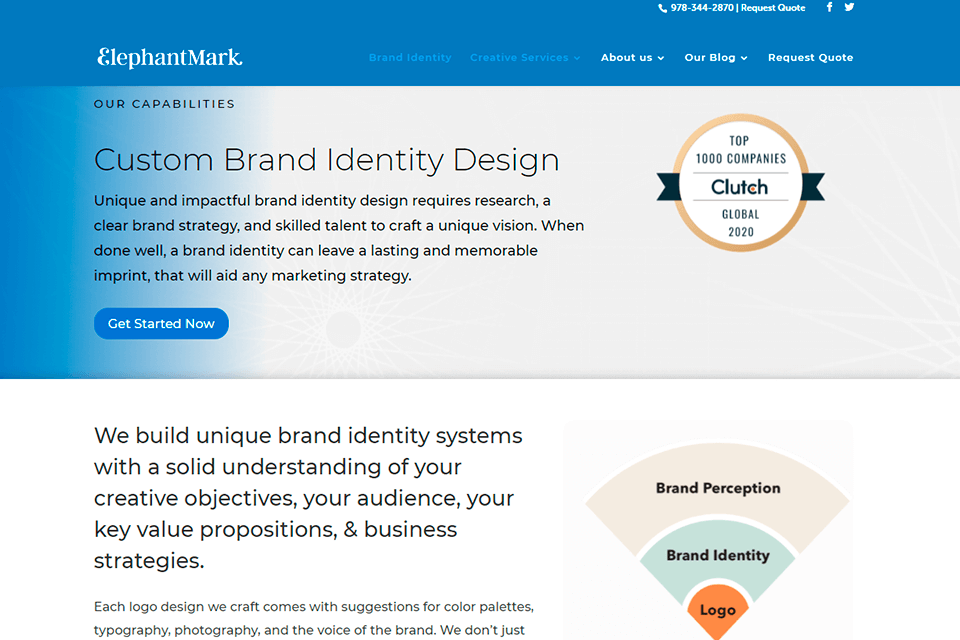
Task: Click the teal Brand Identity diagram segment
Action: pos(718,555)
